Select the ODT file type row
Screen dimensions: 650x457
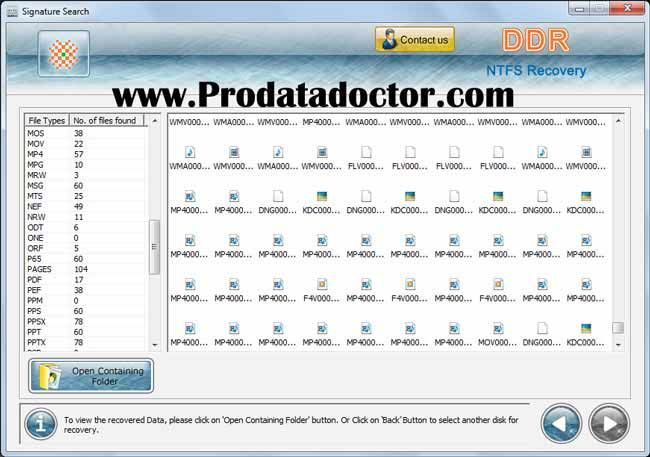coord(86,227)
